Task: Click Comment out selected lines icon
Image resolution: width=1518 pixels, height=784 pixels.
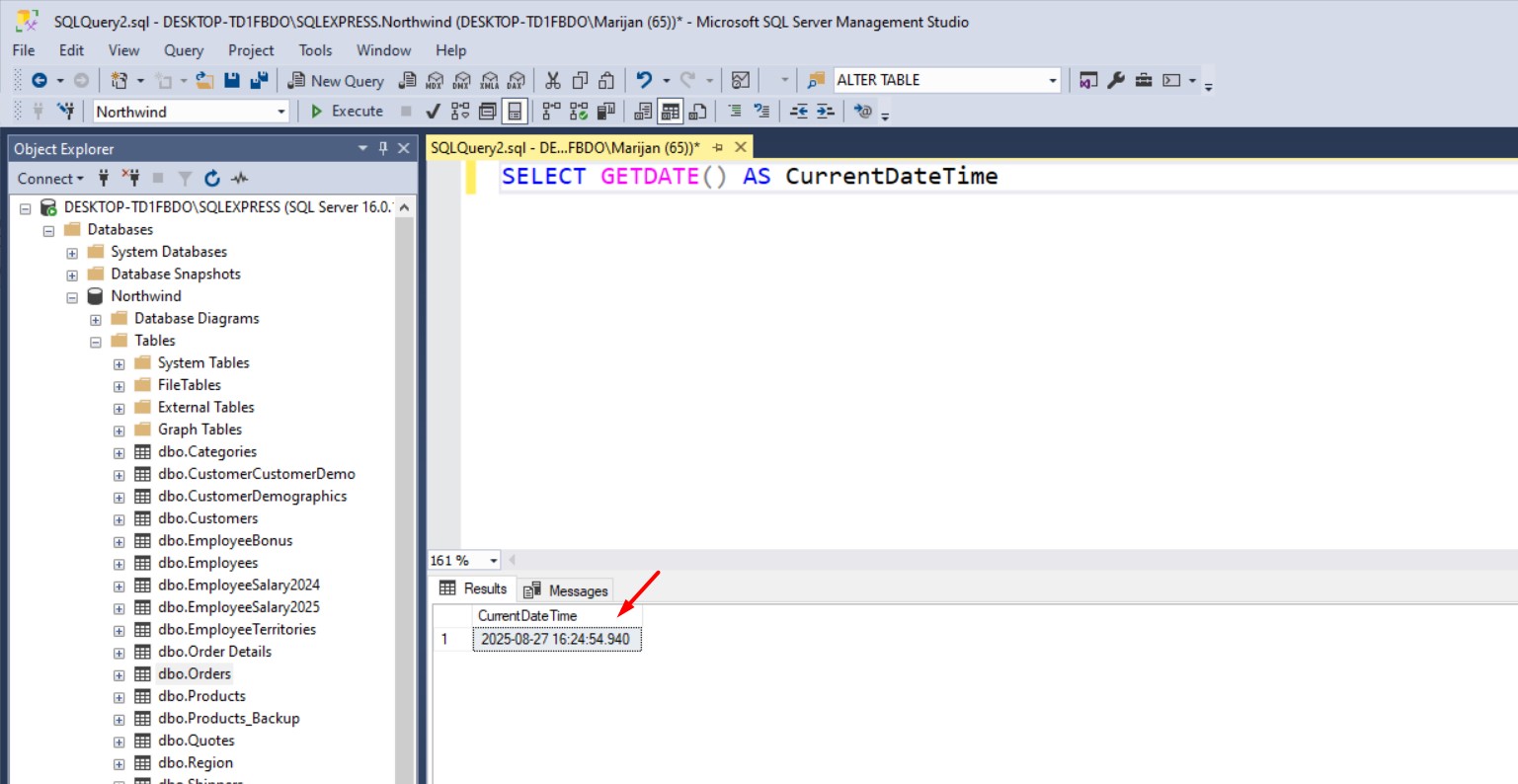Action: point(735,112)
